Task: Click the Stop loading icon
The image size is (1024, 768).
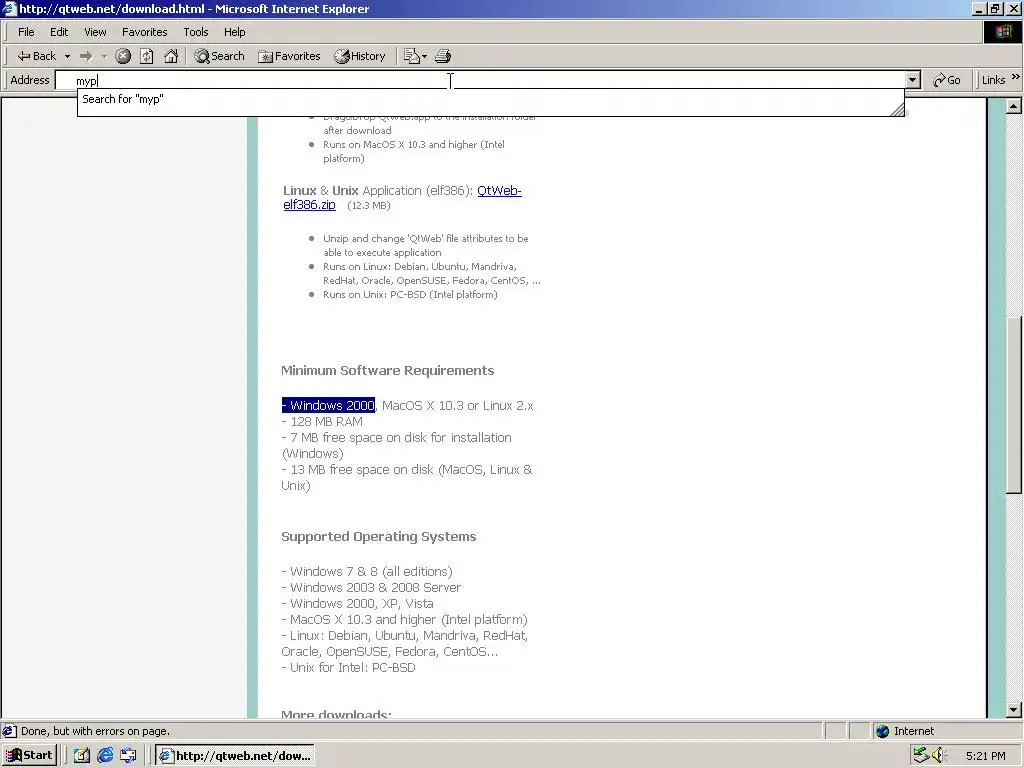Action: (123, 56)
